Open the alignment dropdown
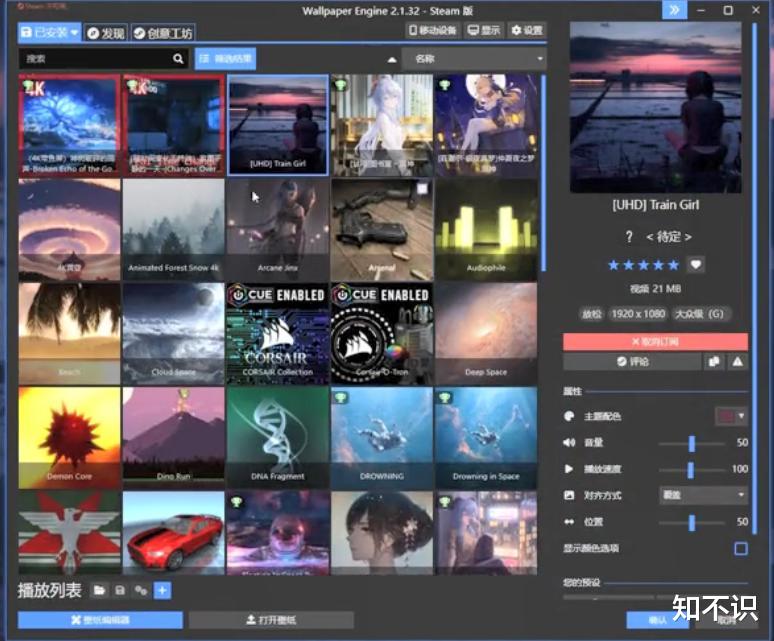The height and width of the screenshot is (641, 774). [x=703, y=495]
